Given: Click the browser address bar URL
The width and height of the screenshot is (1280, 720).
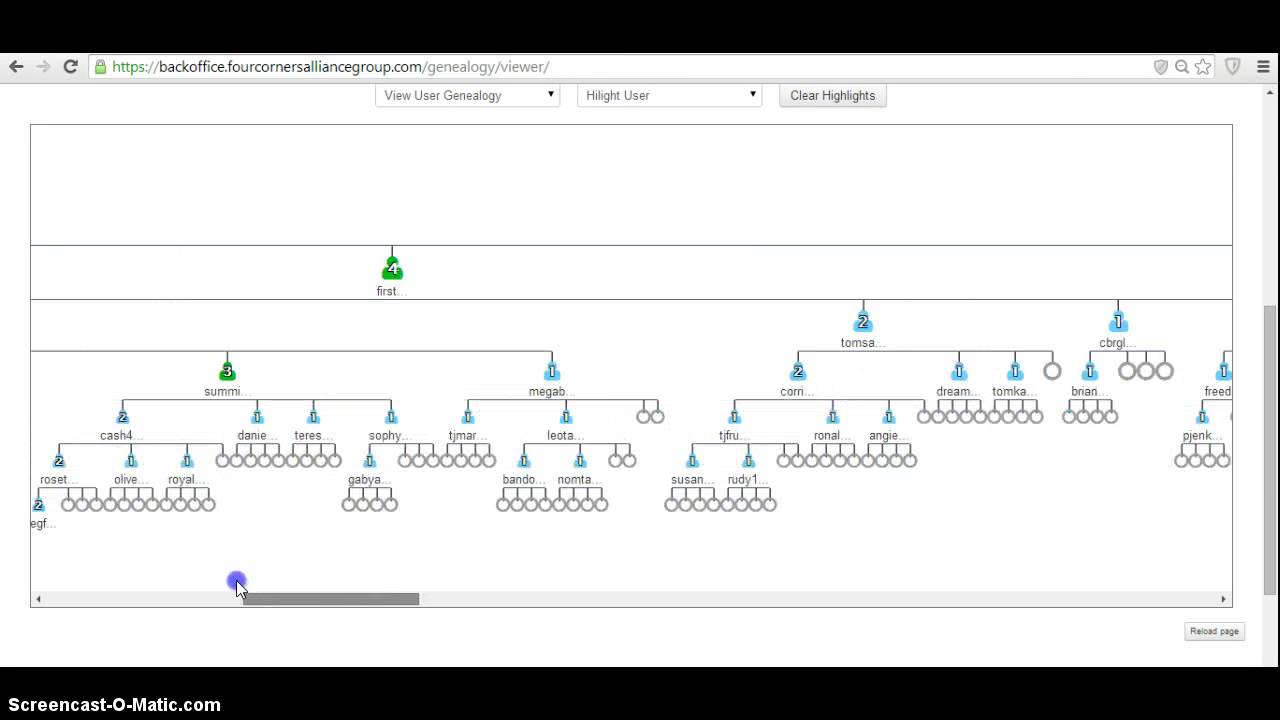Looking at the screenshot, I should 331,67.
